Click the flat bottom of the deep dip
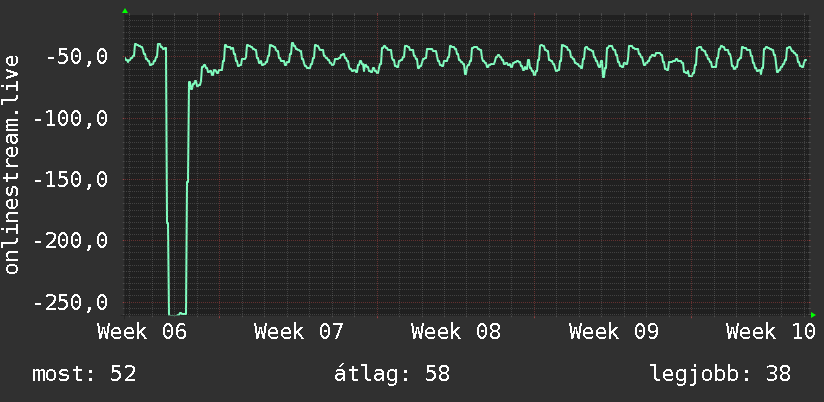This screenshot has width=824, height=402. click(177, 313)
